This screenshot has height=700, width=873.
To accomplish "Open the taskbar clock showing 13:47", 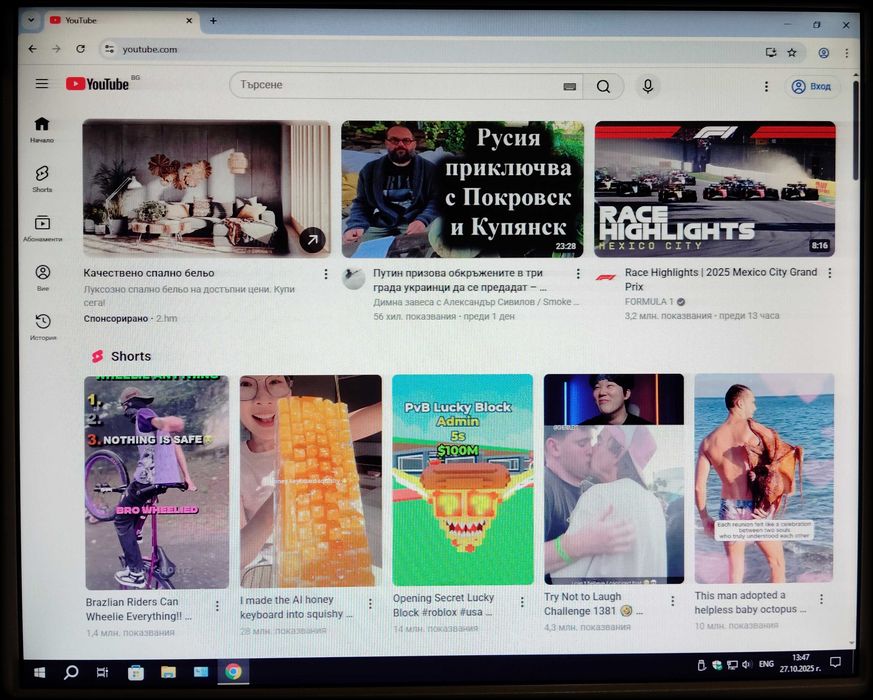I will click(x=800, y=663).
